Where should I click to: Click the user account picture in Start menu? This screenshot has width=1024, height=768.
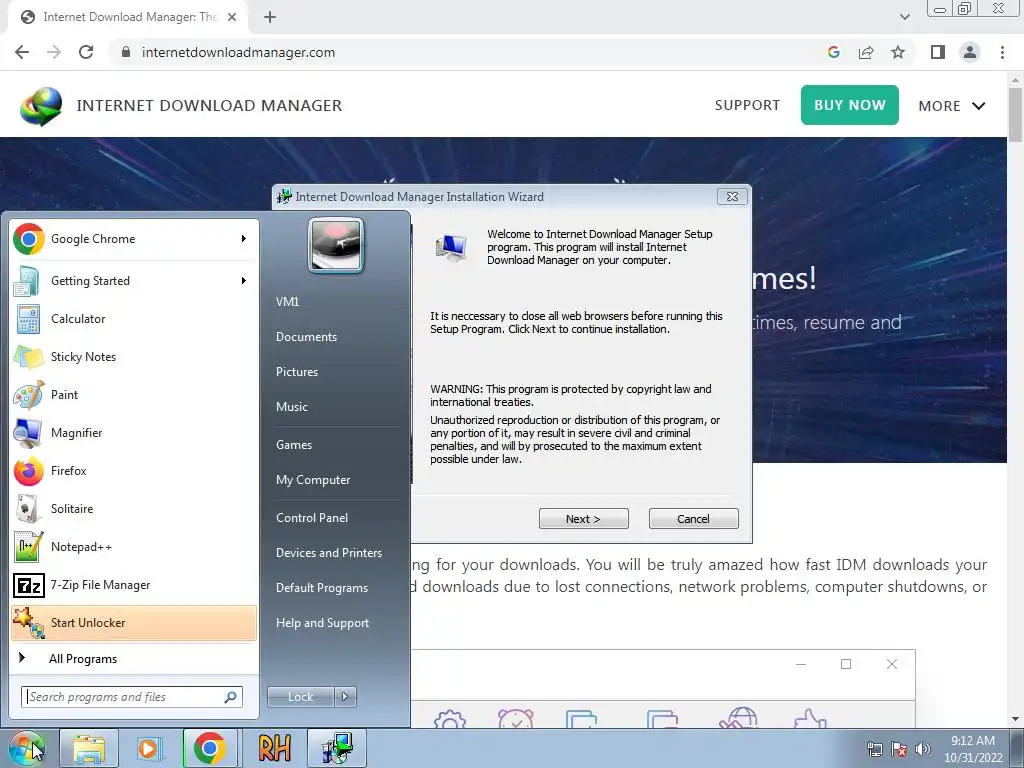coord(336,246)
